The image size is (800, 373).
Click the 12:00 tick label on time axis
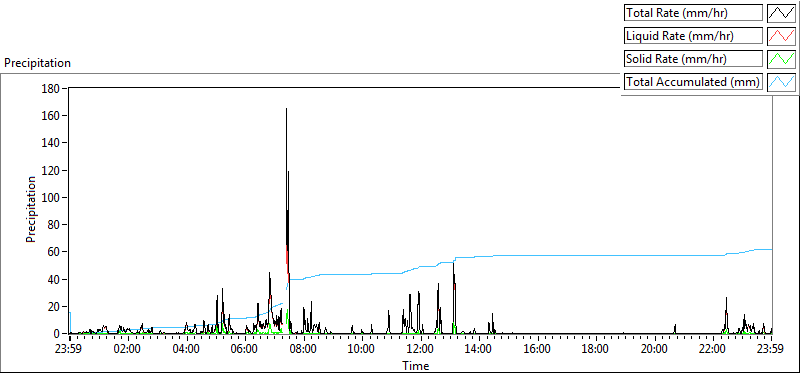(x=420, y=350)
